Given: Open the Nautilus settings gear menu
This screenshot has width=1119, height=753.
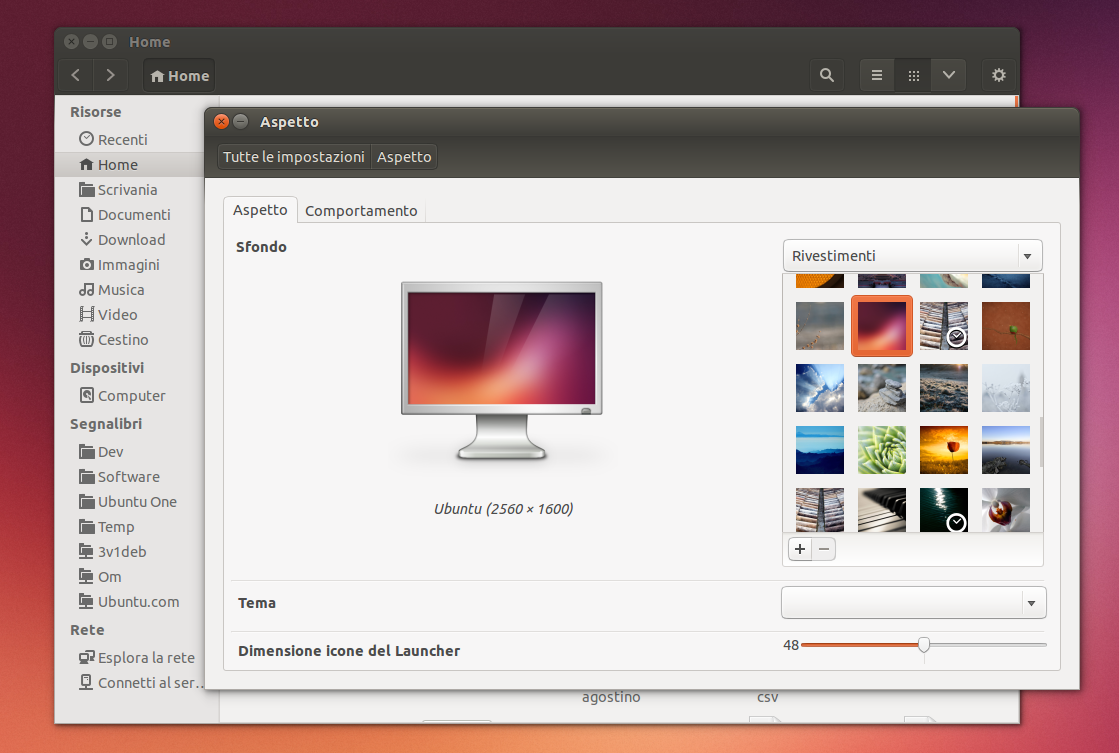Looking at the screenshot, I should pos(998,74).
